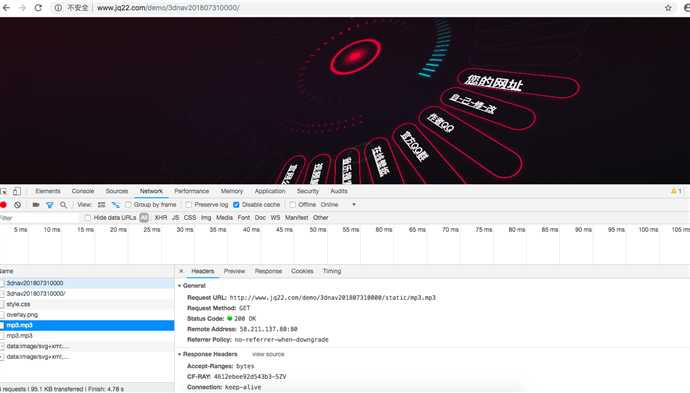Screen dimensions: 690x393
Task: Filter requests by Media
Action: pyautogui.click(x=224, y=217)
